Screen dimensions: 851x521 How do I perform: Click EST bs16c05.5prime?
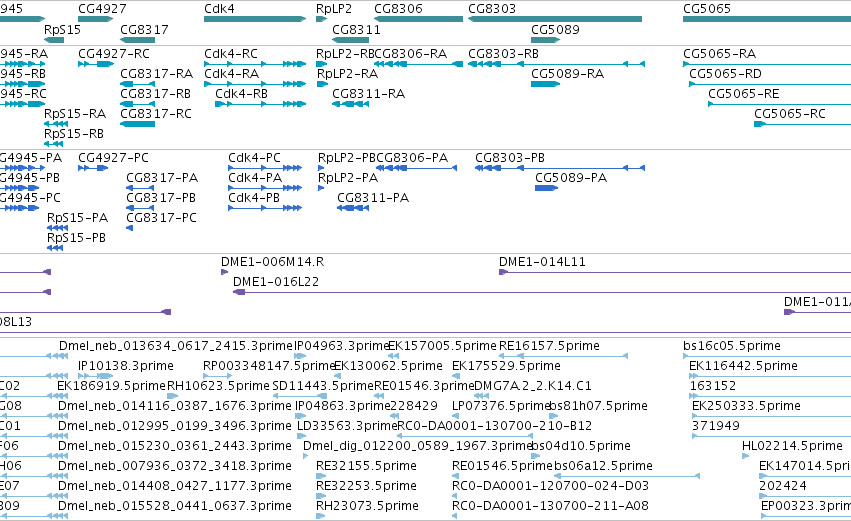click(x=732, y=346)
